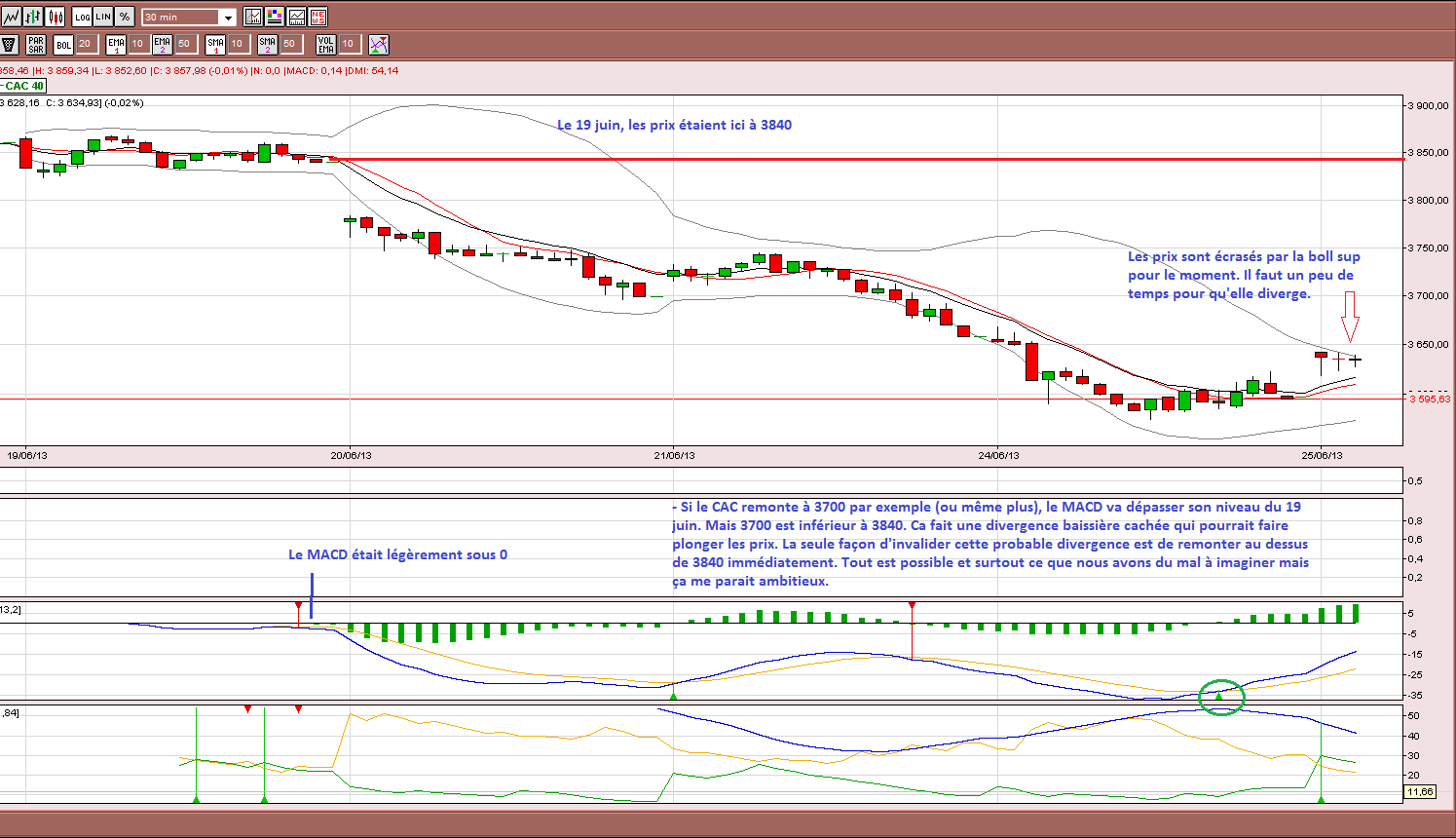Image resolution: width=1456 pixels, height=838 pixels.
Task: Click the 3 750,00 price axis label
Action: (1429, 248)
